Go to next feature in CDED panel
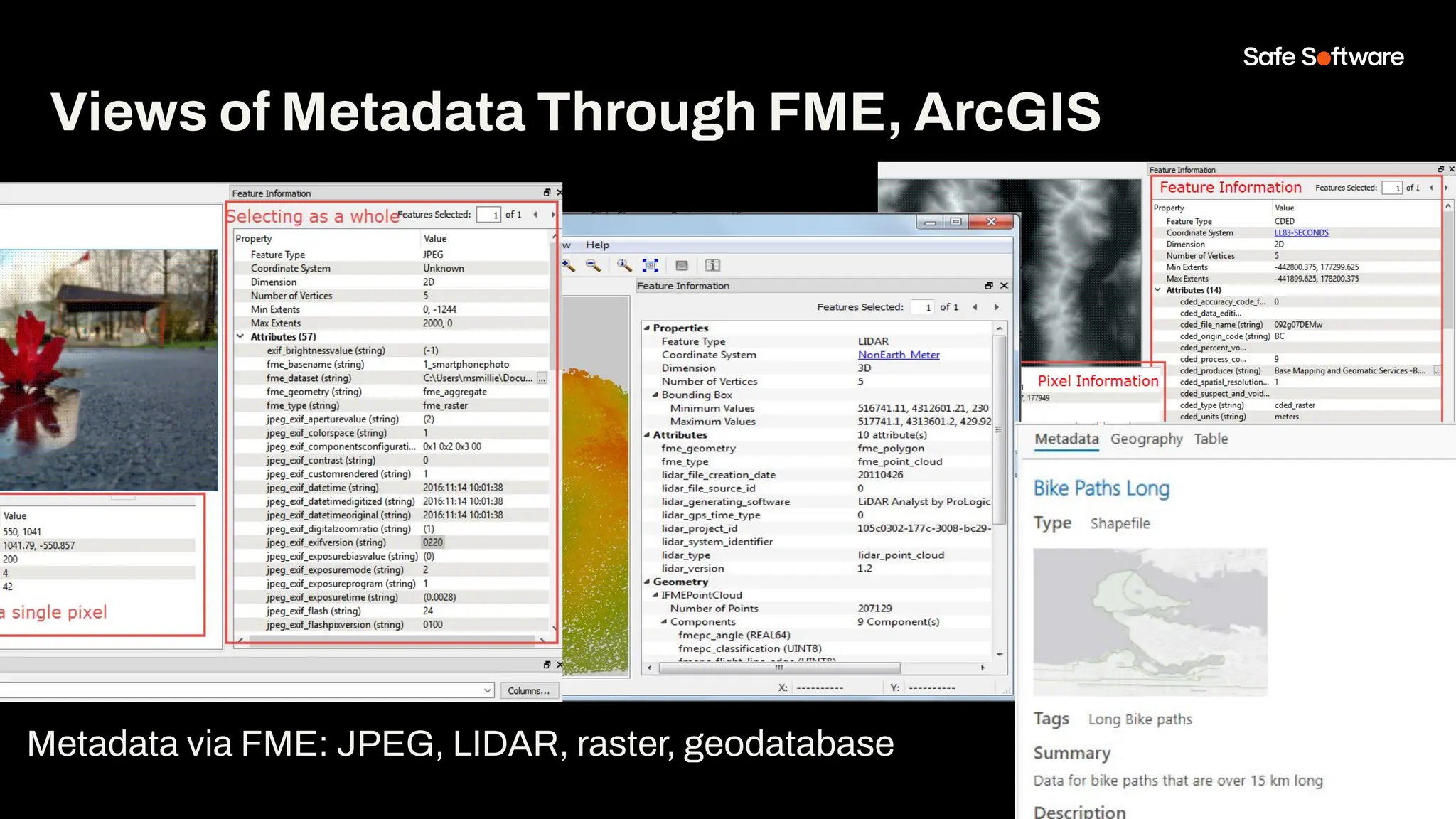This screenshot has height=819, width=1456. (1446, 188)
